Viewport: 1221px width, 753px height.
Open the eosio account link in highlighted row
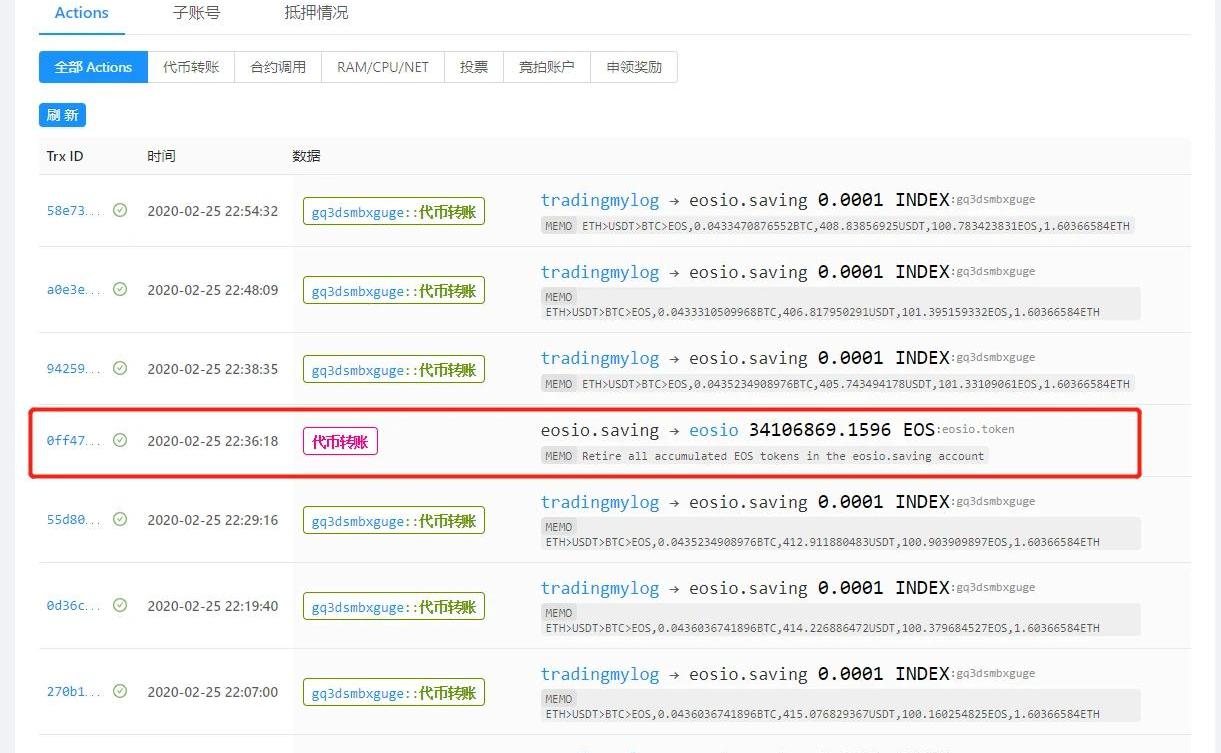713,430
